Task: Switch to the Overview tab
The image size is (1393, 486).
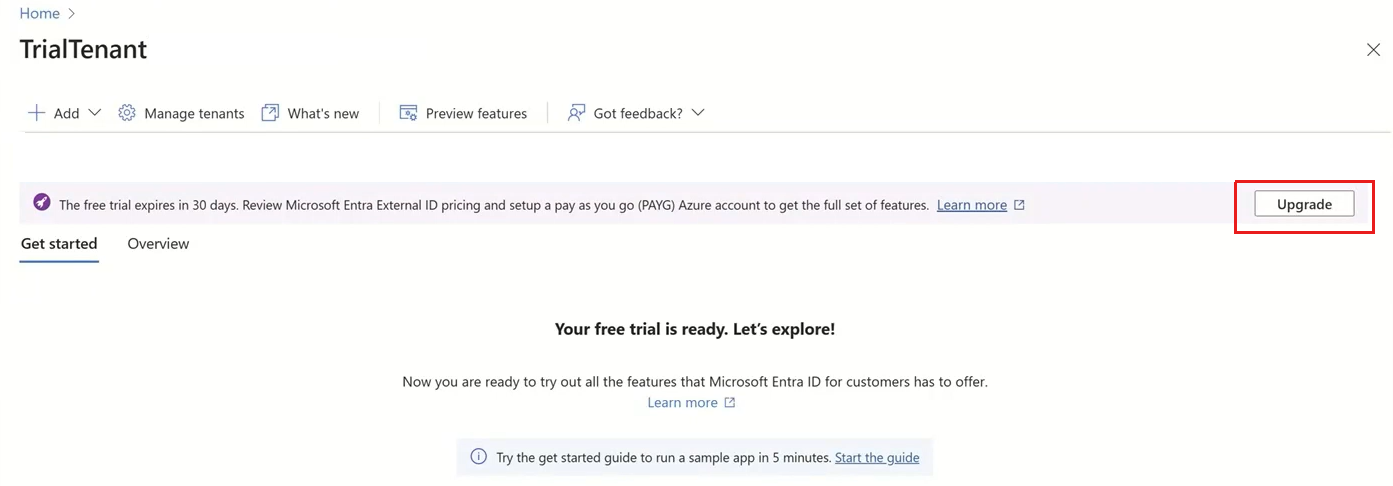Action: 158,244
